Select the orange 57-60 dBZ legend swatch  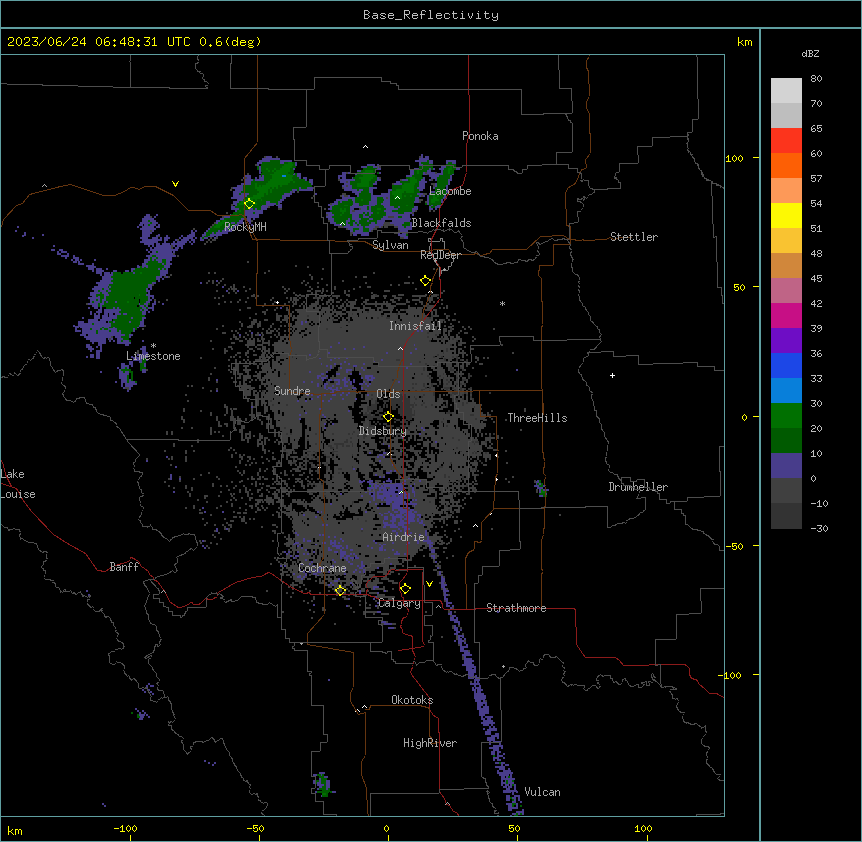786,165
